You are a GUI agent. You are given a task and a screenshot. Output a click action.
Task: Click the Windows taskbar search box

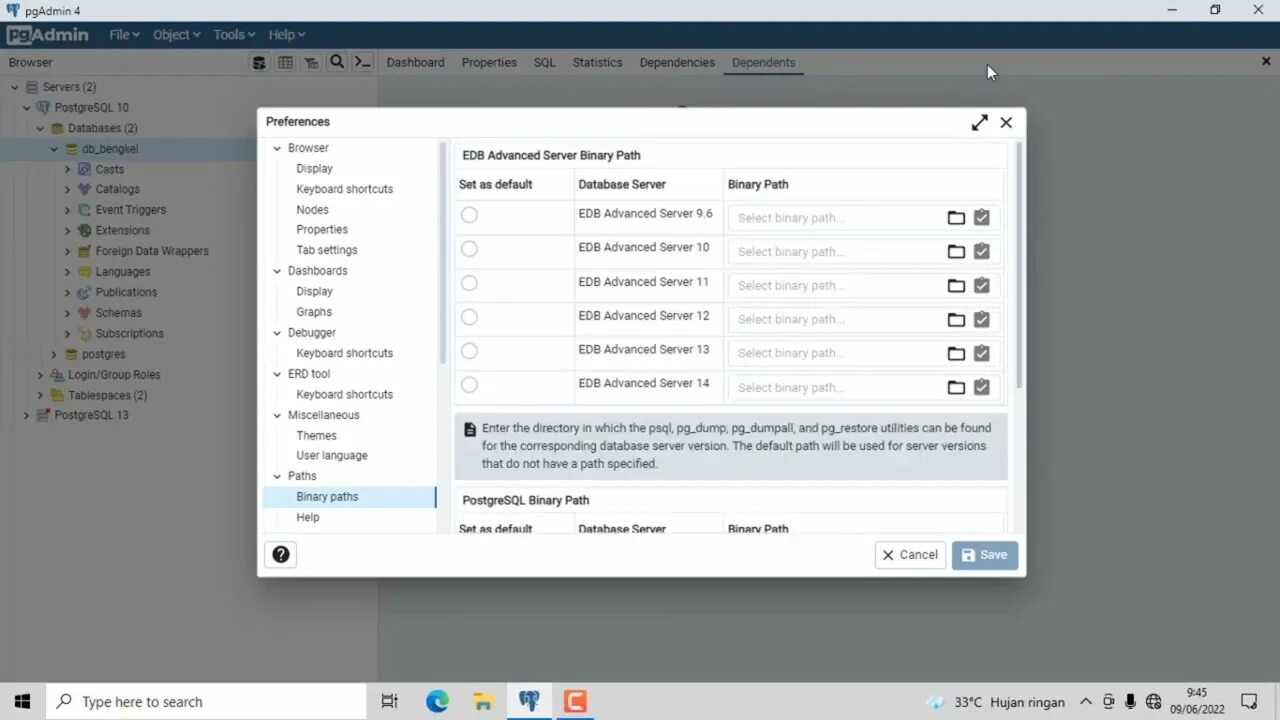(x=207, y=702)
